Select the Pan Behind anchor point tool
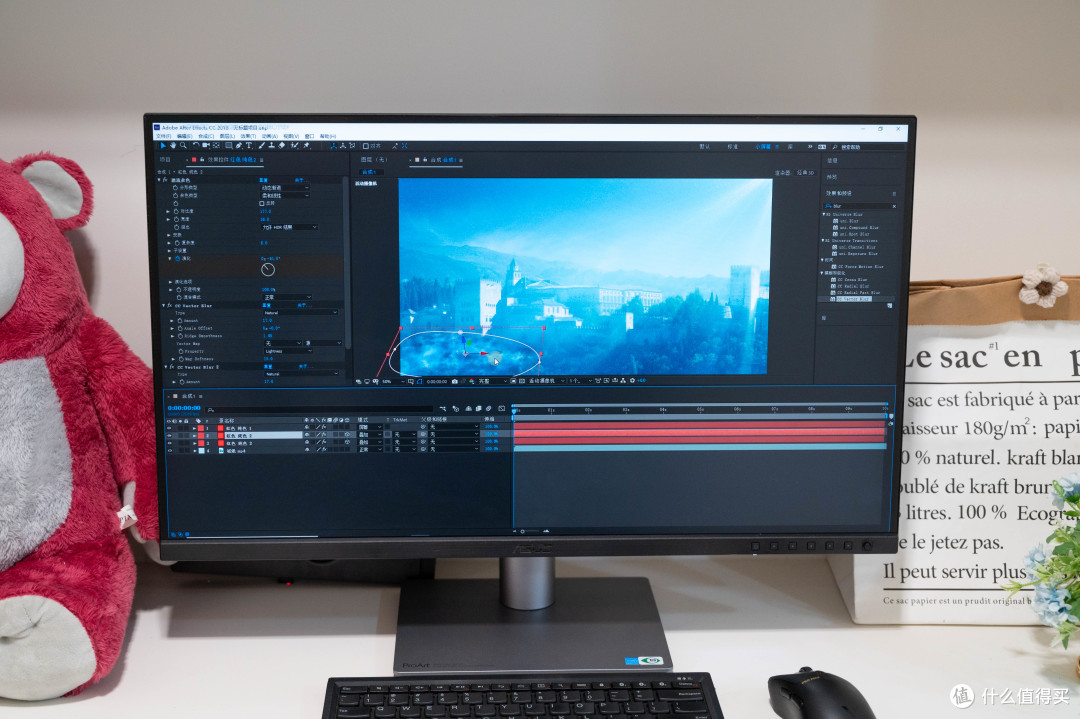The width and height of the screenshot is (1080, 719). (216, 145)
